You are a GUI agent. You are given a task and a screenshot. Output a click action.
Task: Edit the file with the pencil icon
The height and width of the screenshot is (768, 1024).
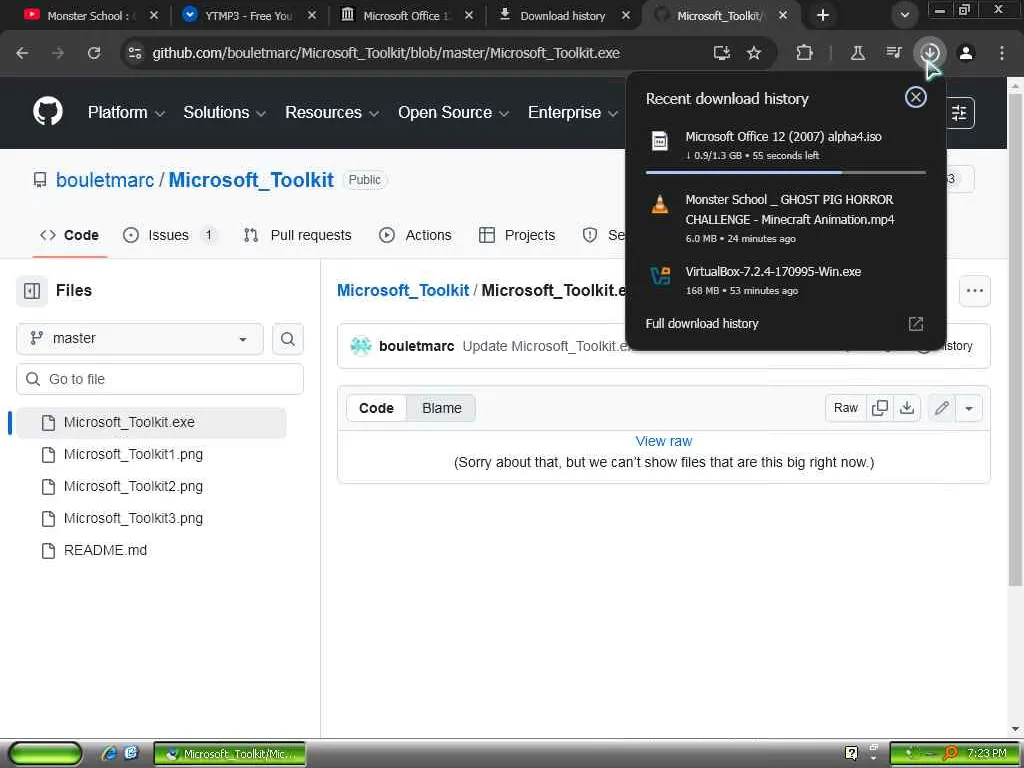pyautogui.click(x=941, y=408)
